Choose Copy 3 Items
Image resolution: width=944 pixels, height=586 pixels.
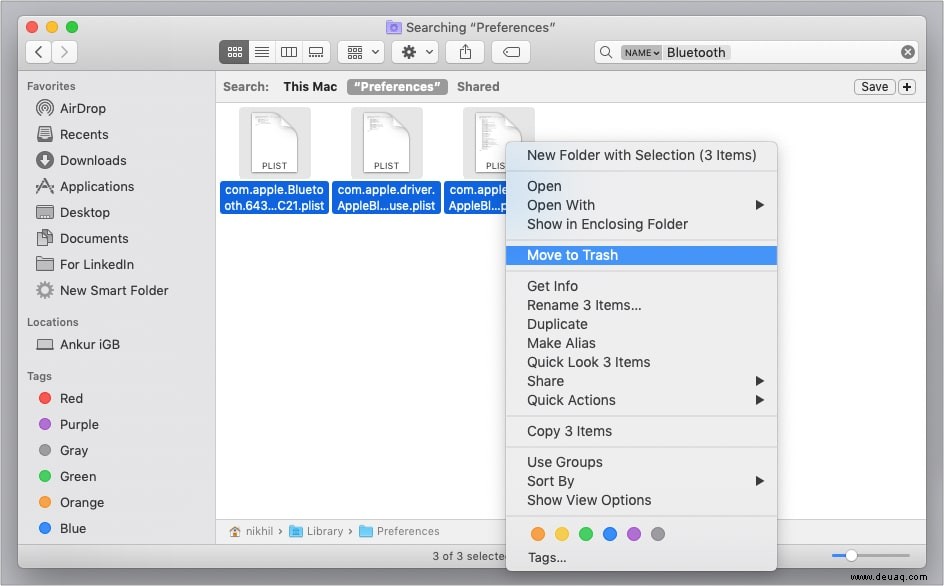641,431
